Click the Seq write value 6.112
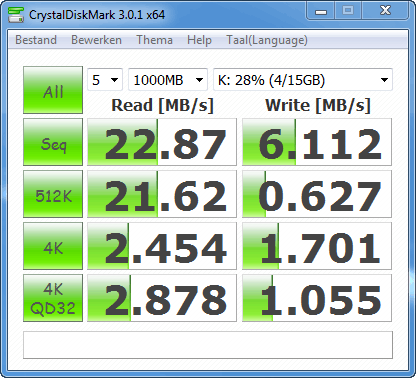The height and width of the screenshot is (378, 416). tap(317, 142)
